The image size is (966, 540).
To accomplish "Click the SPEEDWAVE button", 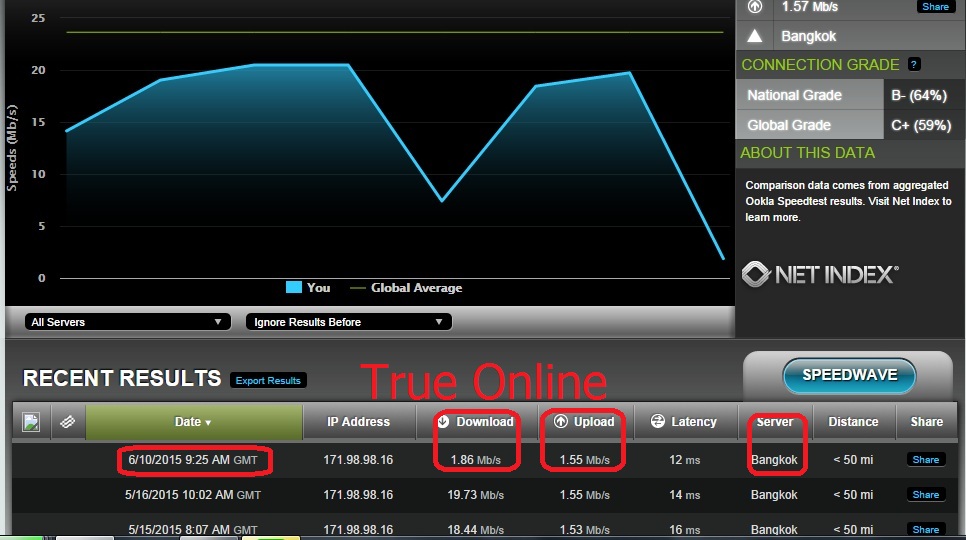I will tap(849, 375).
